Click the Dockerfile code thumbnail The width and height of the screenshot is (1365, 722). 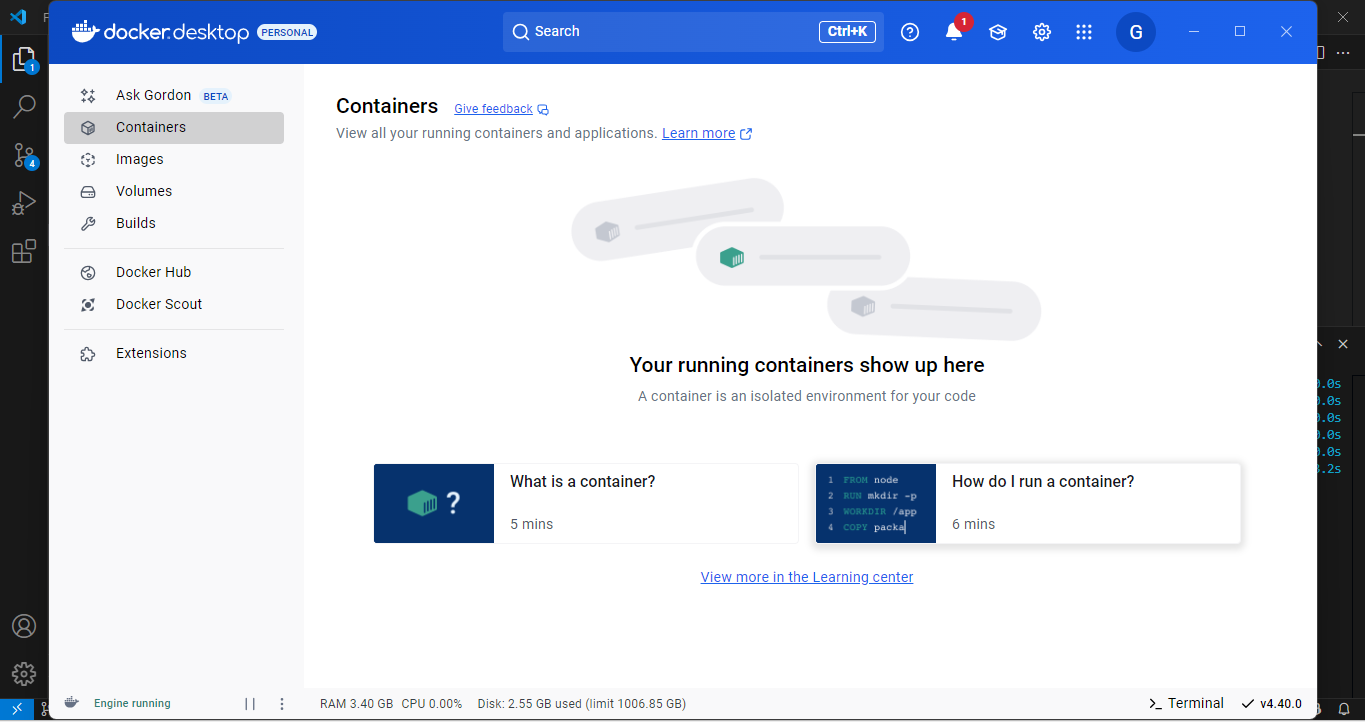876,503
